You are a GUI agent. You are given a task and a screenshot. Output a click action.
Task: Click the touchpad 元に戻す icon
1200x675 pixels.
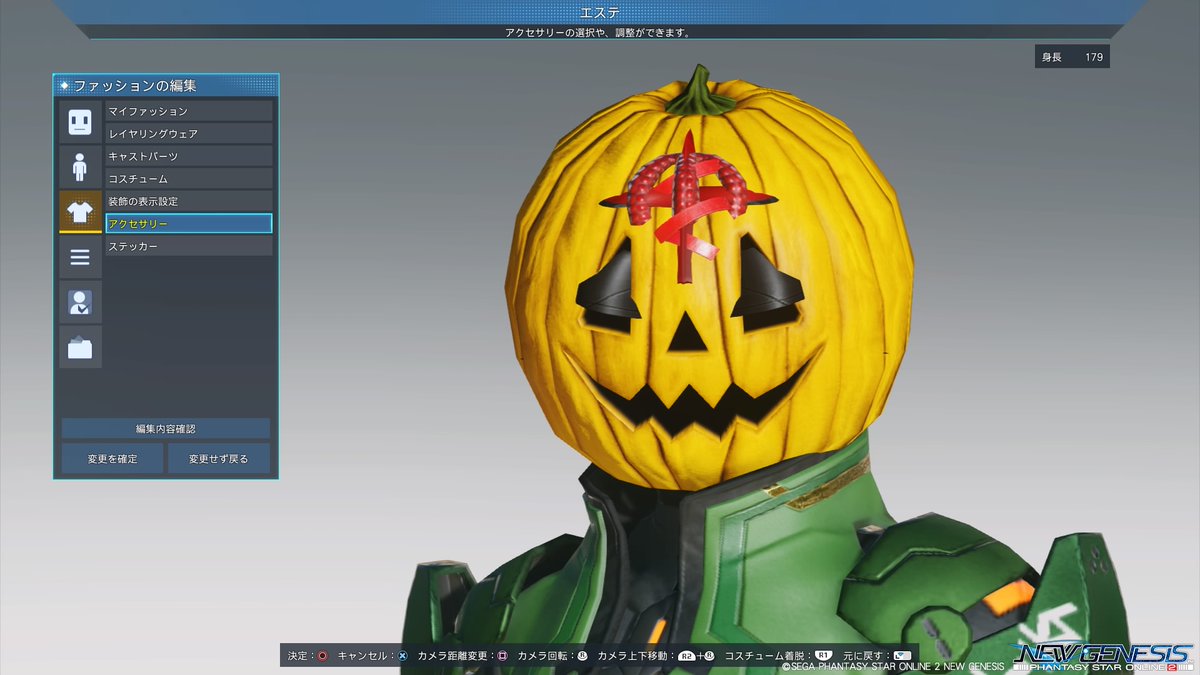tap(902, 656)
